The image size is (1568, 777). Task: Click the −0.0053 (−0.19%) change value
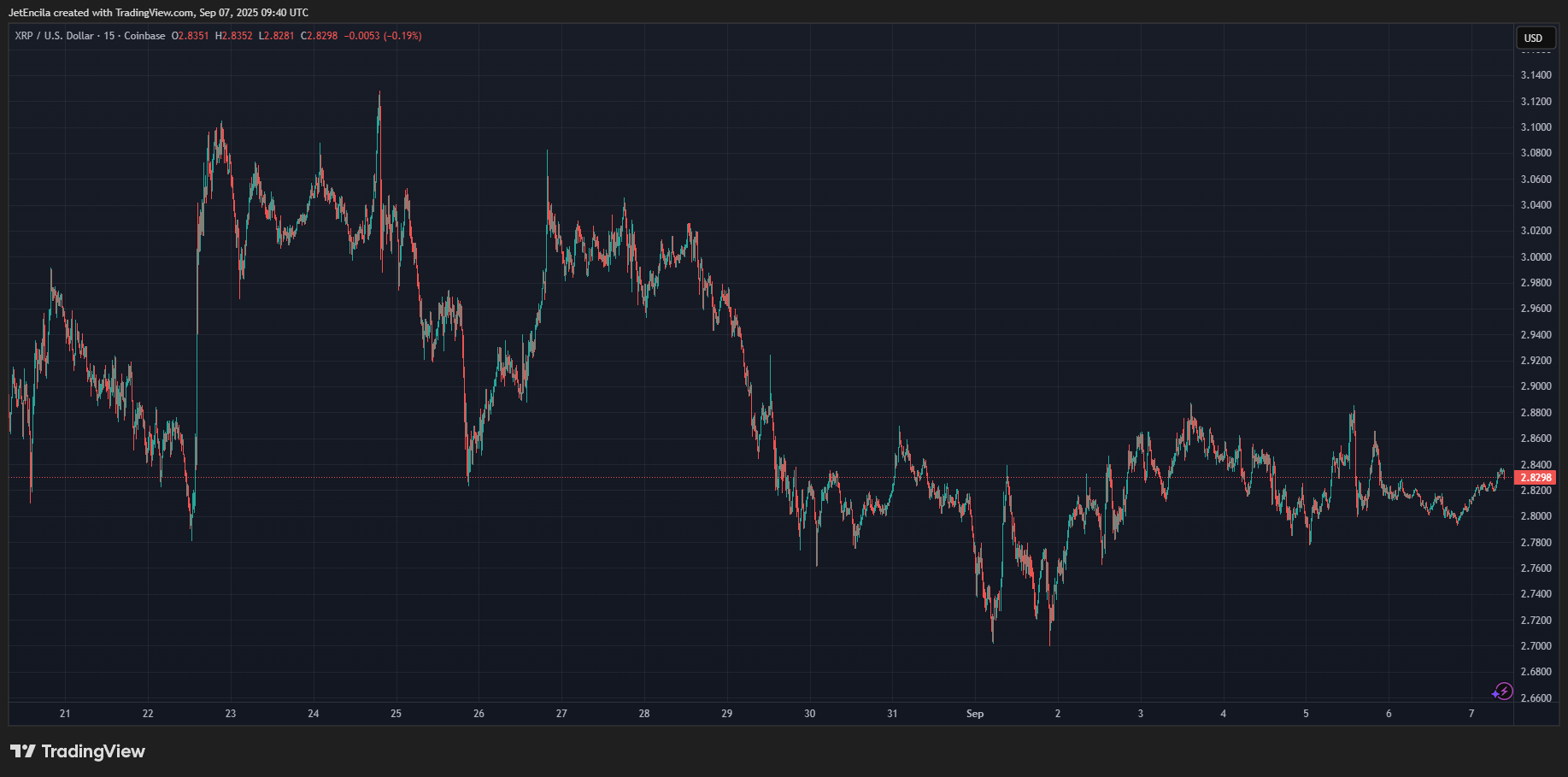[x=383, y=36]
